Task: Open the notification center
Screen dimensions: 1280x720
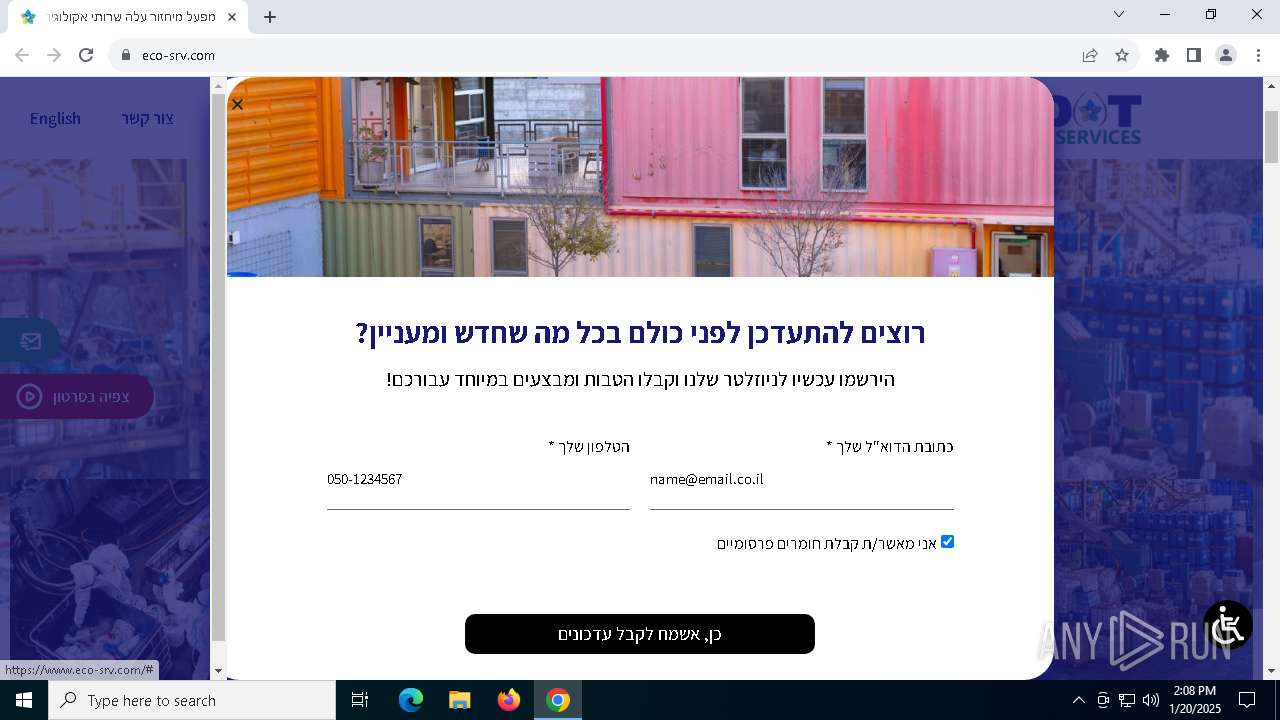Action: (x=1247, y=700)
